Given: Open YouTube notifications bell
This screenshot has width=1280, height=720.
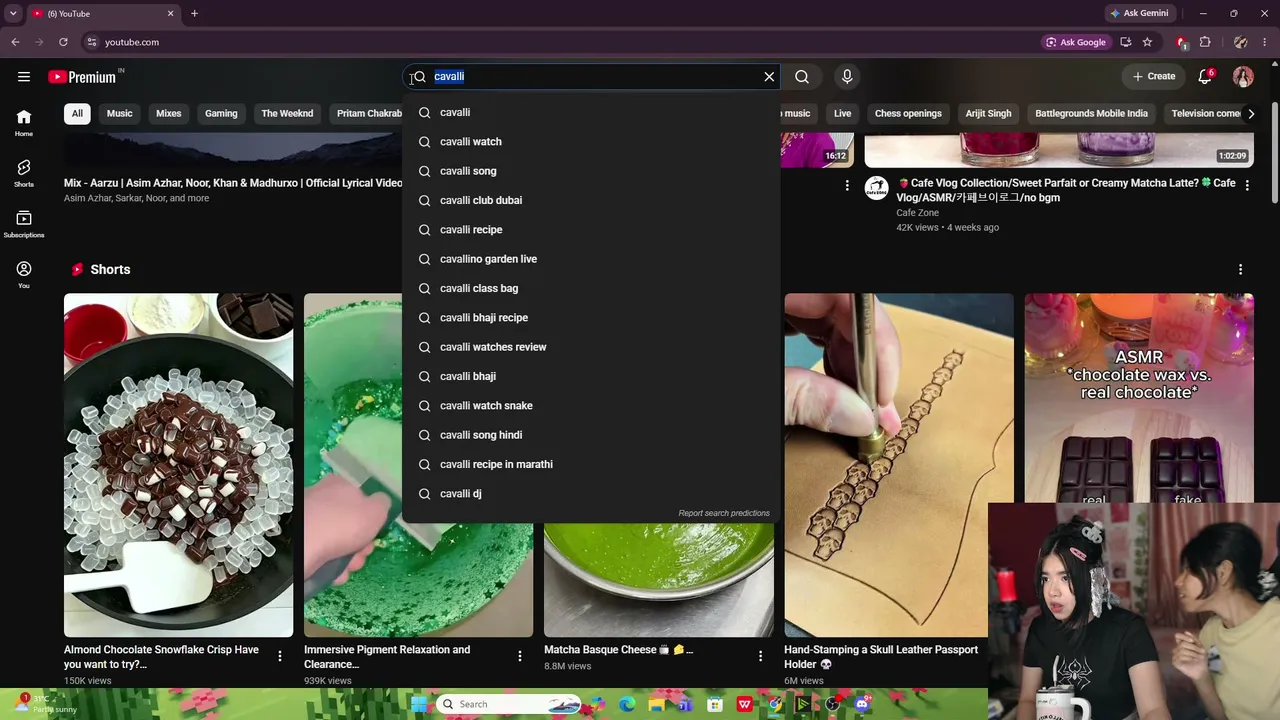Looking at the screenshot, I should point(1205,76).
